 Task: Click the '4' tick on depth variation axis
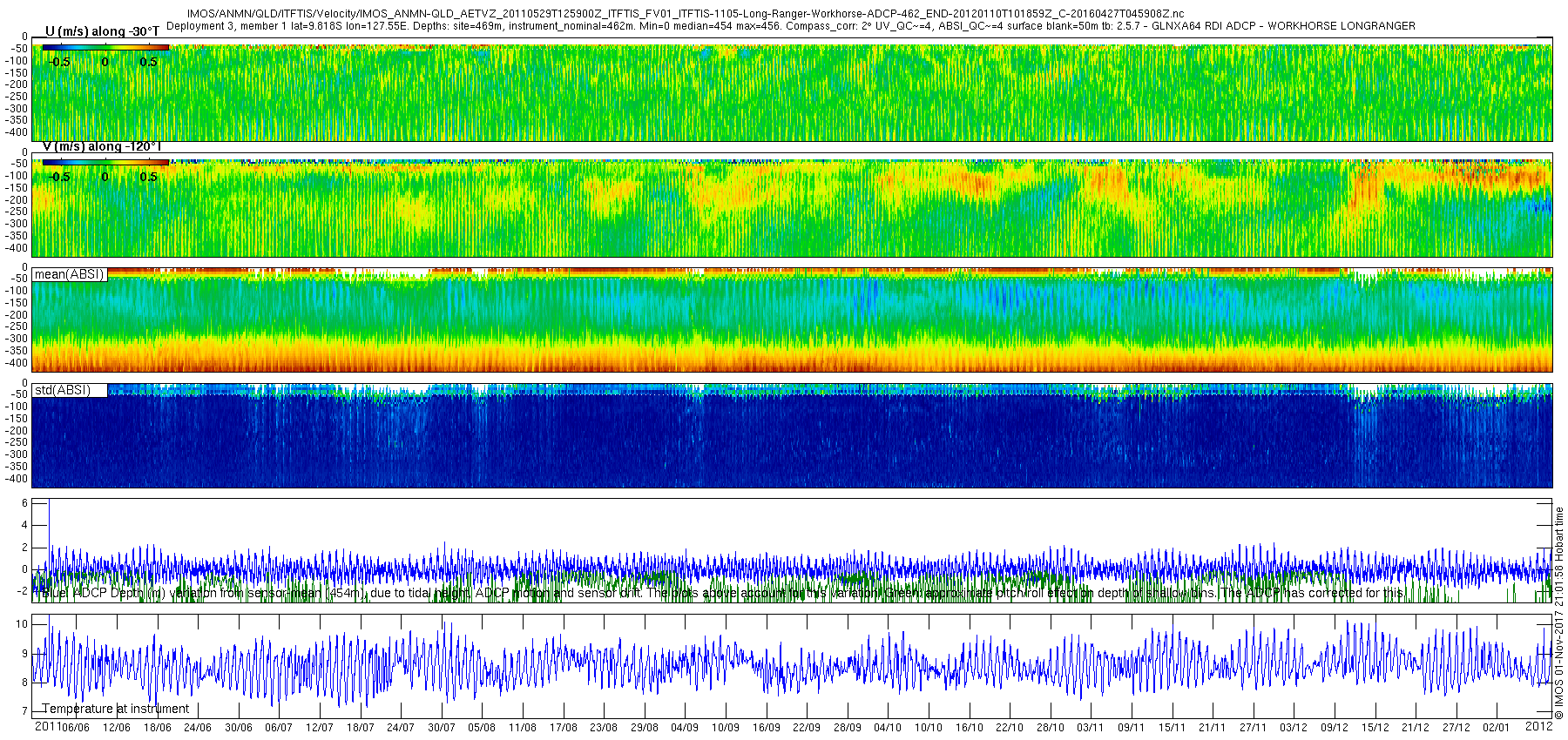(x=24, y=526)
